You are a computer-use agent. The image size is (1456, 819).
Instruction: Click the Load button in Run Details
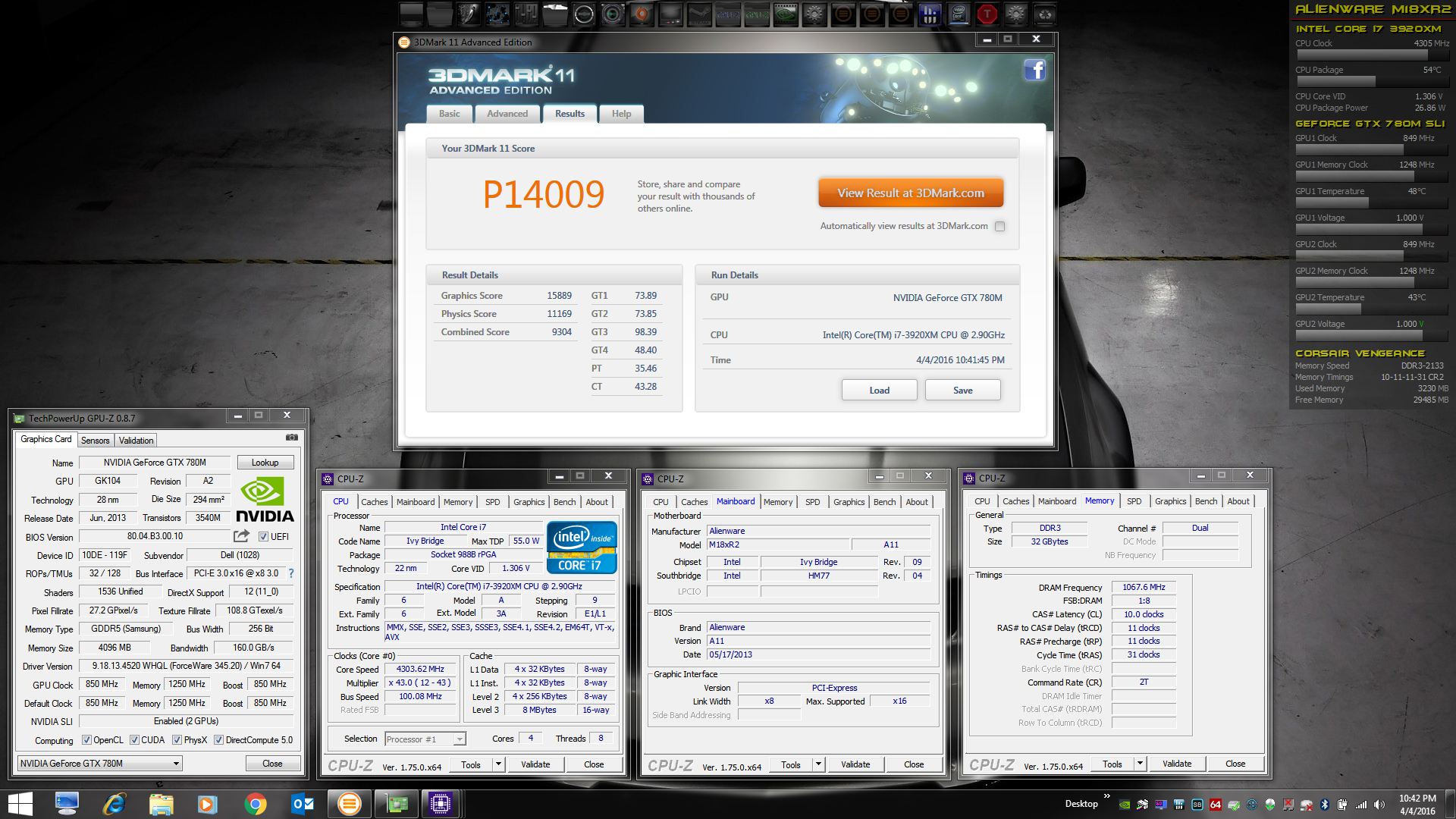(x=879, y=390)
